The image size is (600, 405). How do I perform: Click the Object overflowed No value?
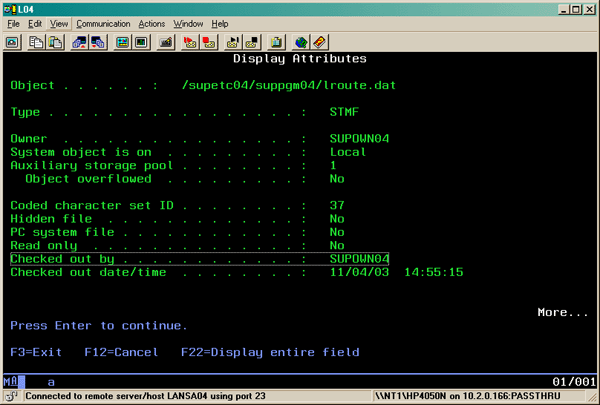(x=337, y=179)
